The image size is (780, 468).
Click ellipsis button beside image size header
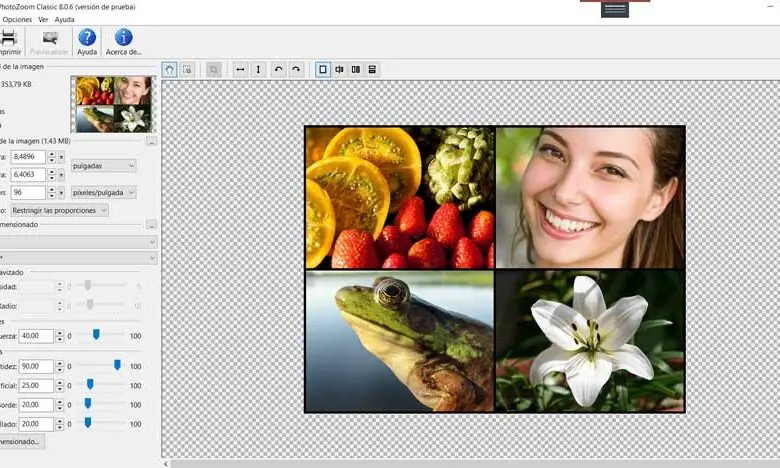[152, 141]
